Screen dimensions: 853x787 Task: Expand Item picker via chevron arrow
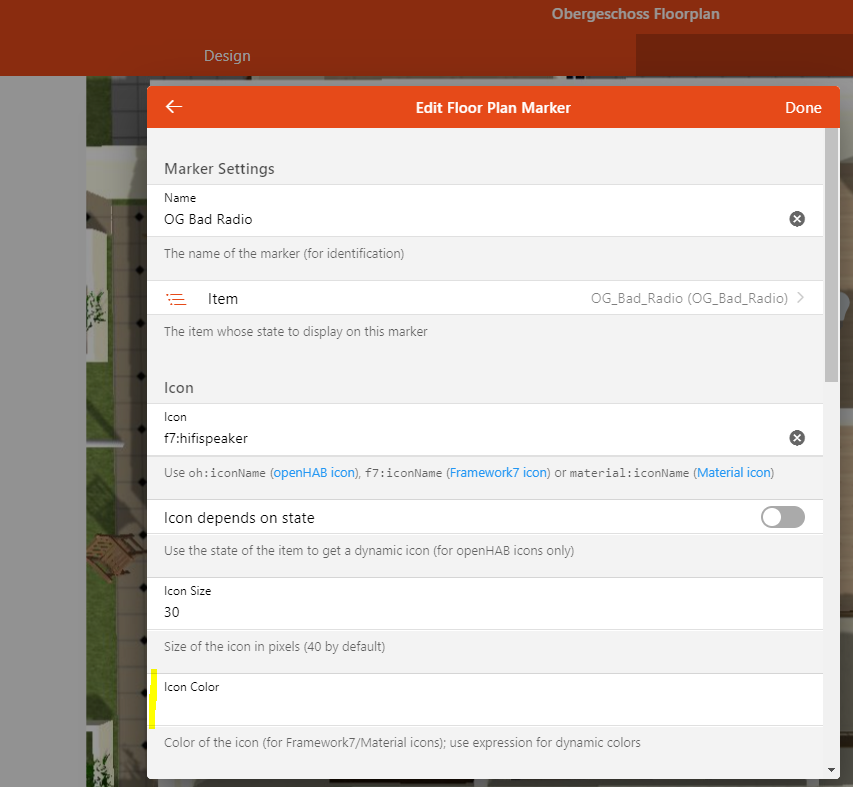click(801, 298)
